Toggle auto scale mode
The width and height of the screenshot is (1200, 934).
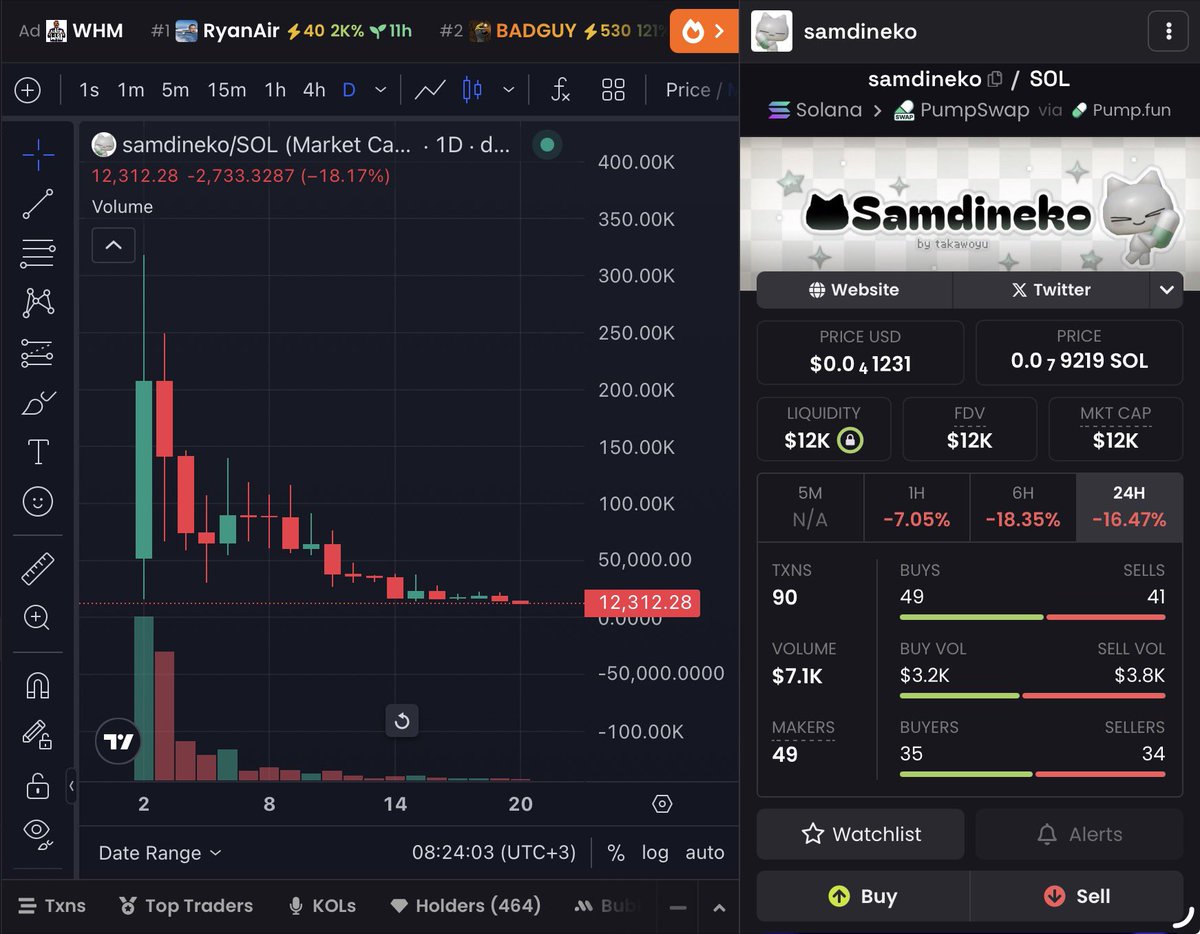pyautogui.click(x=704, y=853)
